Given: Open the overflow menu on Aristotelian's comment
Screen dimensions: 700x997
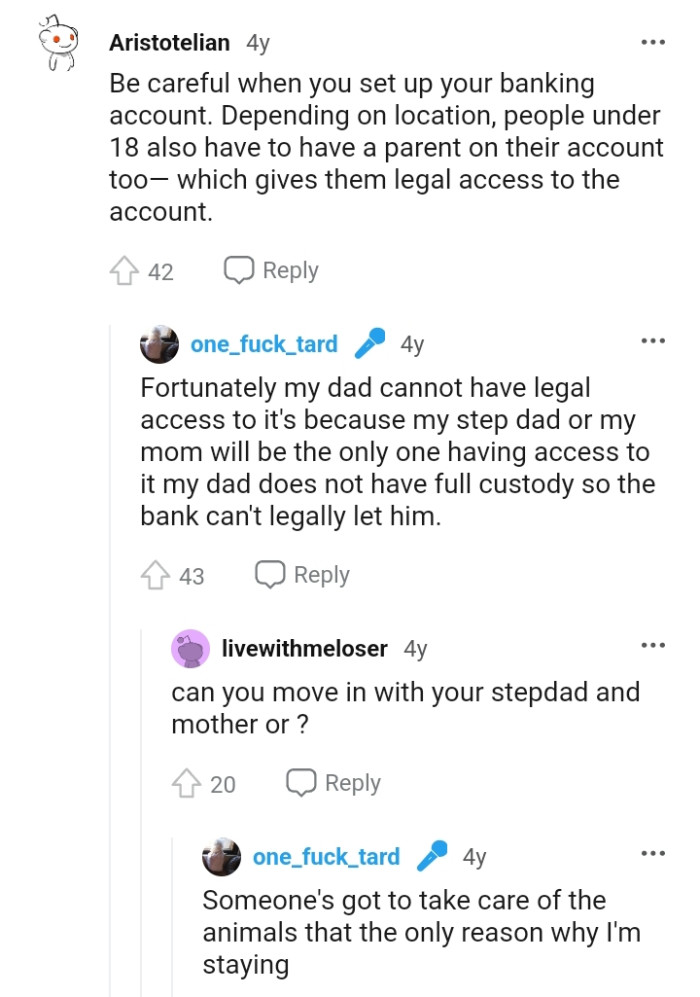Looking at the screenshot, I should (x=652, y=40).
